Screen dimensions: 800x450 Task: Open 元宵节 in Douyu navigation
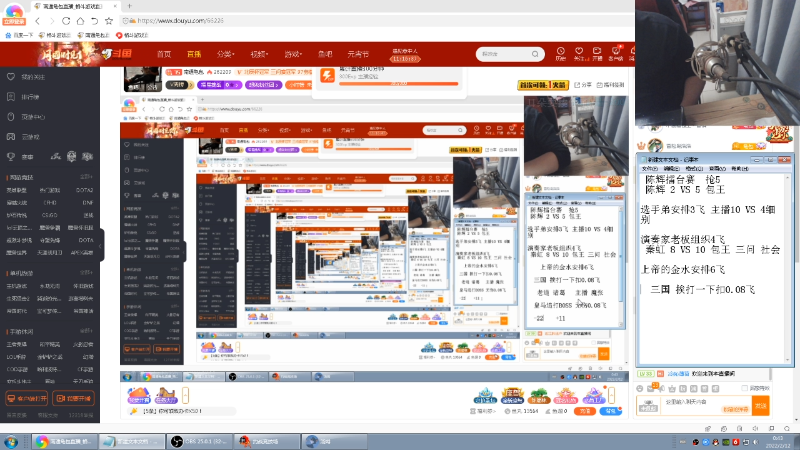pyautogui.click(x=358, y=54)
